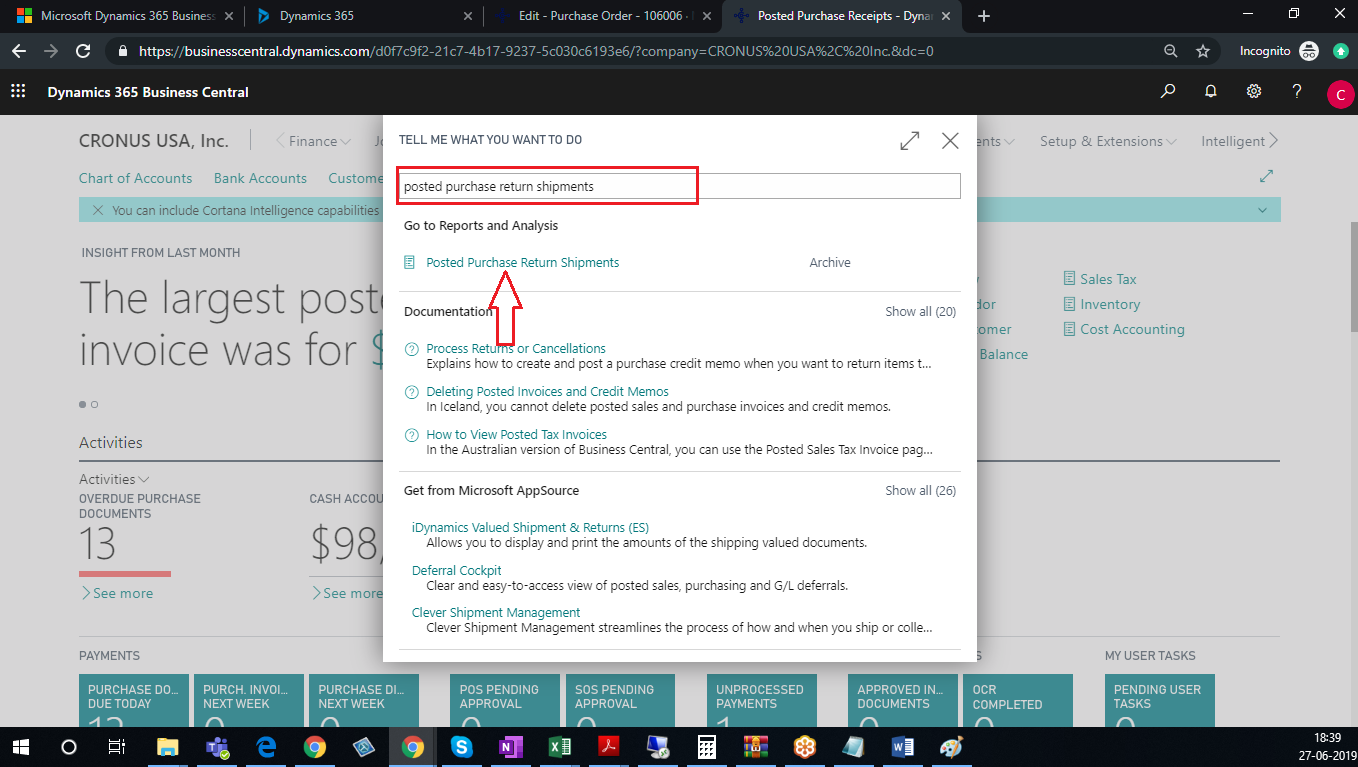The height and width of the screenshot is (767, 1358).
Task: Open notifications bell icon
Action: (1211, 91)
